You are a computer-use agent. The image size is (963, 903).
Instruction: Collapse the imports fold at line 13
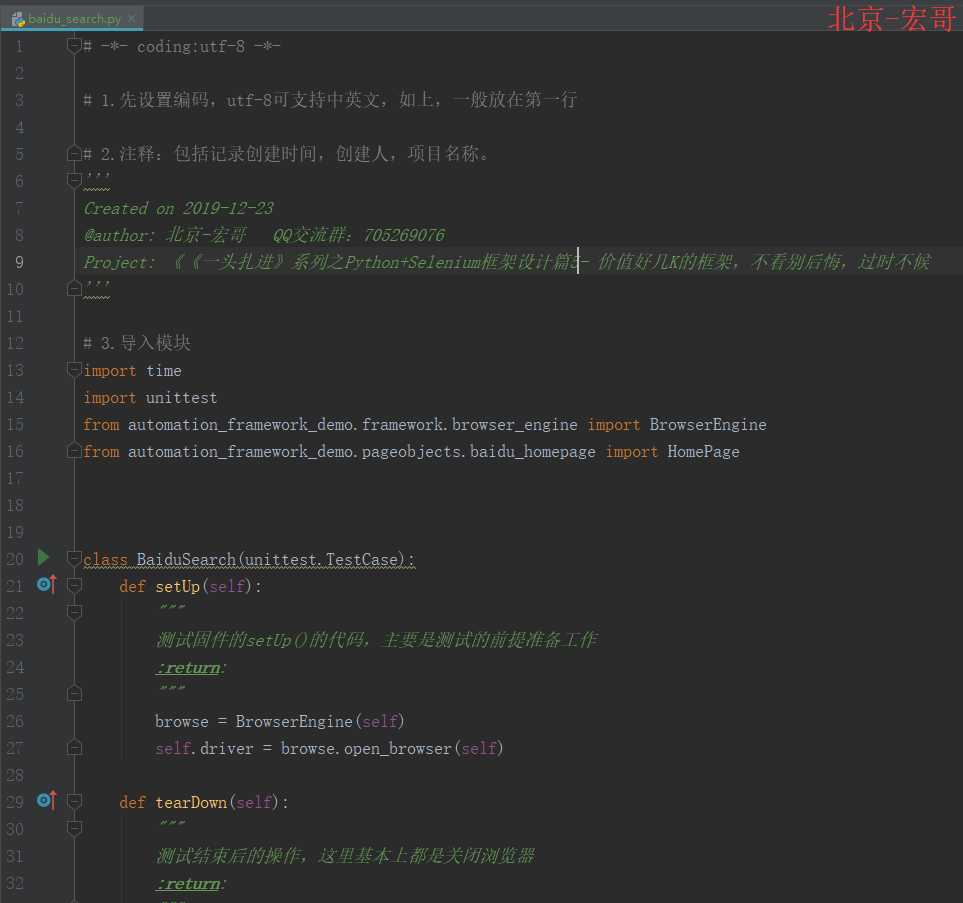coord(74,369)
